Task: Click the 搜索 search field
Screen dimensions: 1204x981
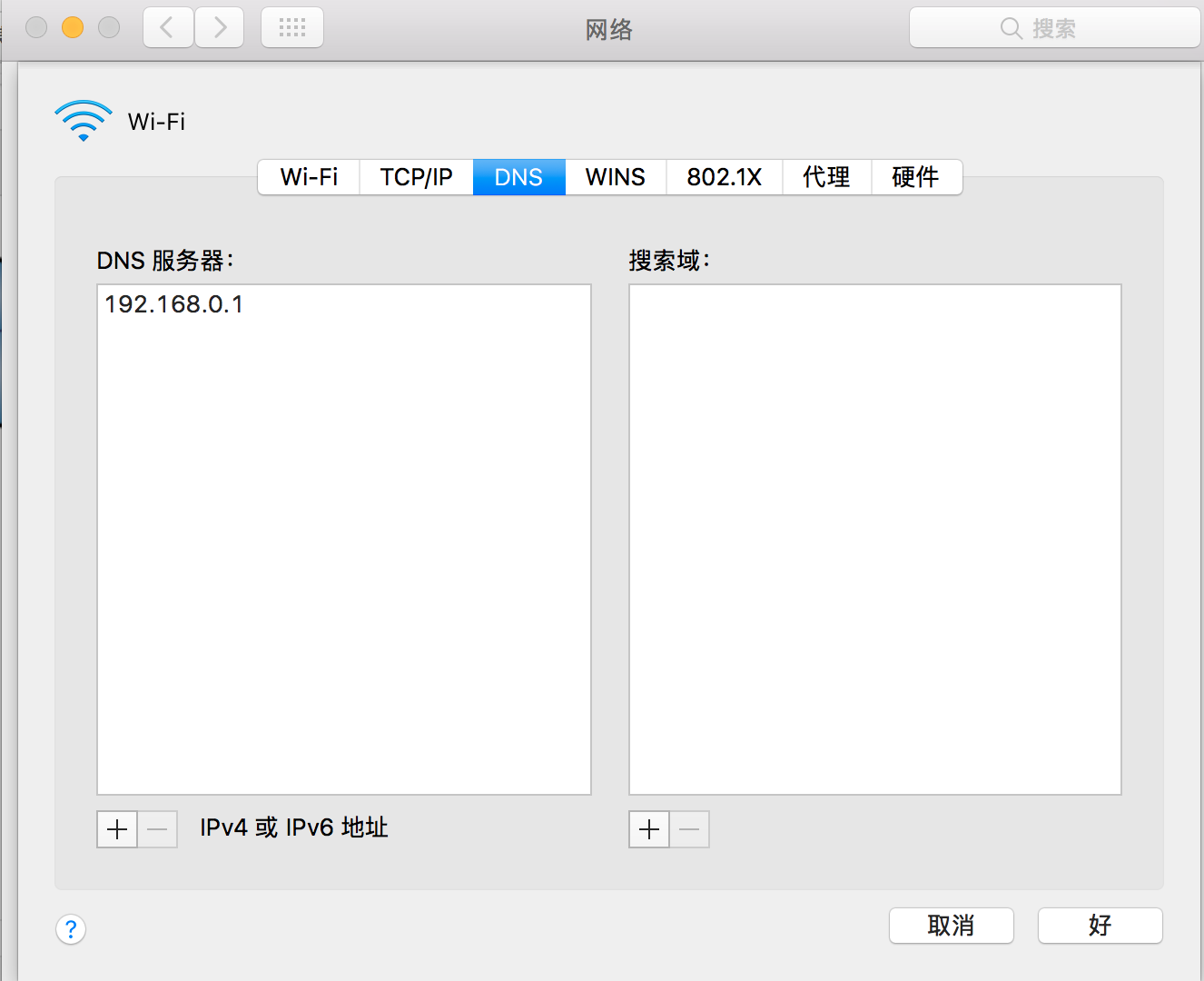Action: coord(1054,28)
